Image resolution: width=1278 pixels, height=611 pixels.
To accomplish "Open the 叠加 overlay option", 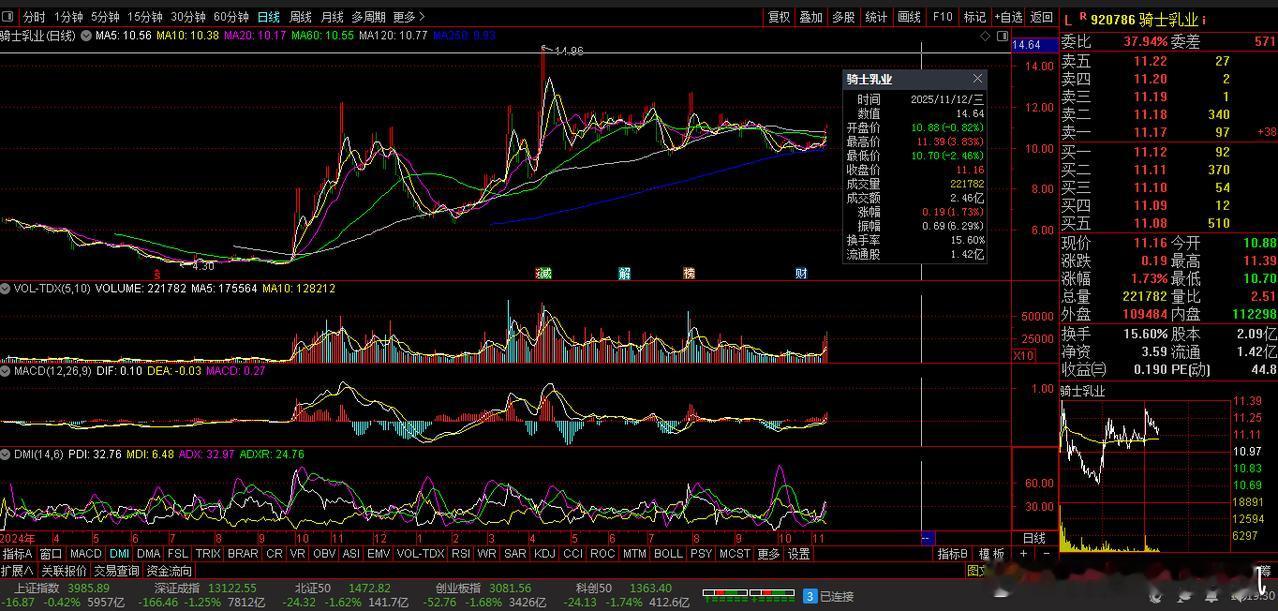I will pyautogui.click(x=811, y=17).
